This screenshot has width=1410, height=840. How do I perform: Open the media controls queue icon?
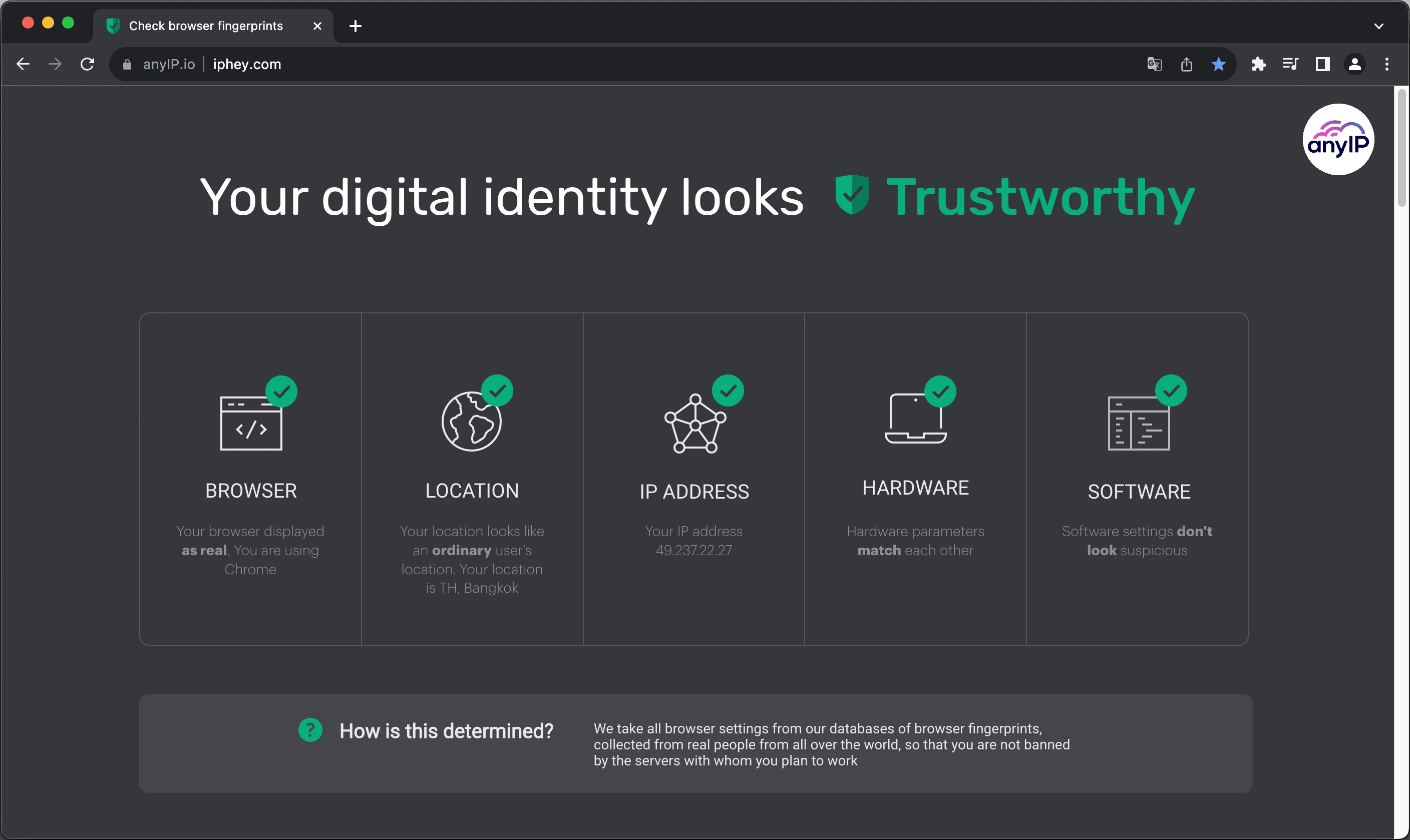[x=1290, y=65]
